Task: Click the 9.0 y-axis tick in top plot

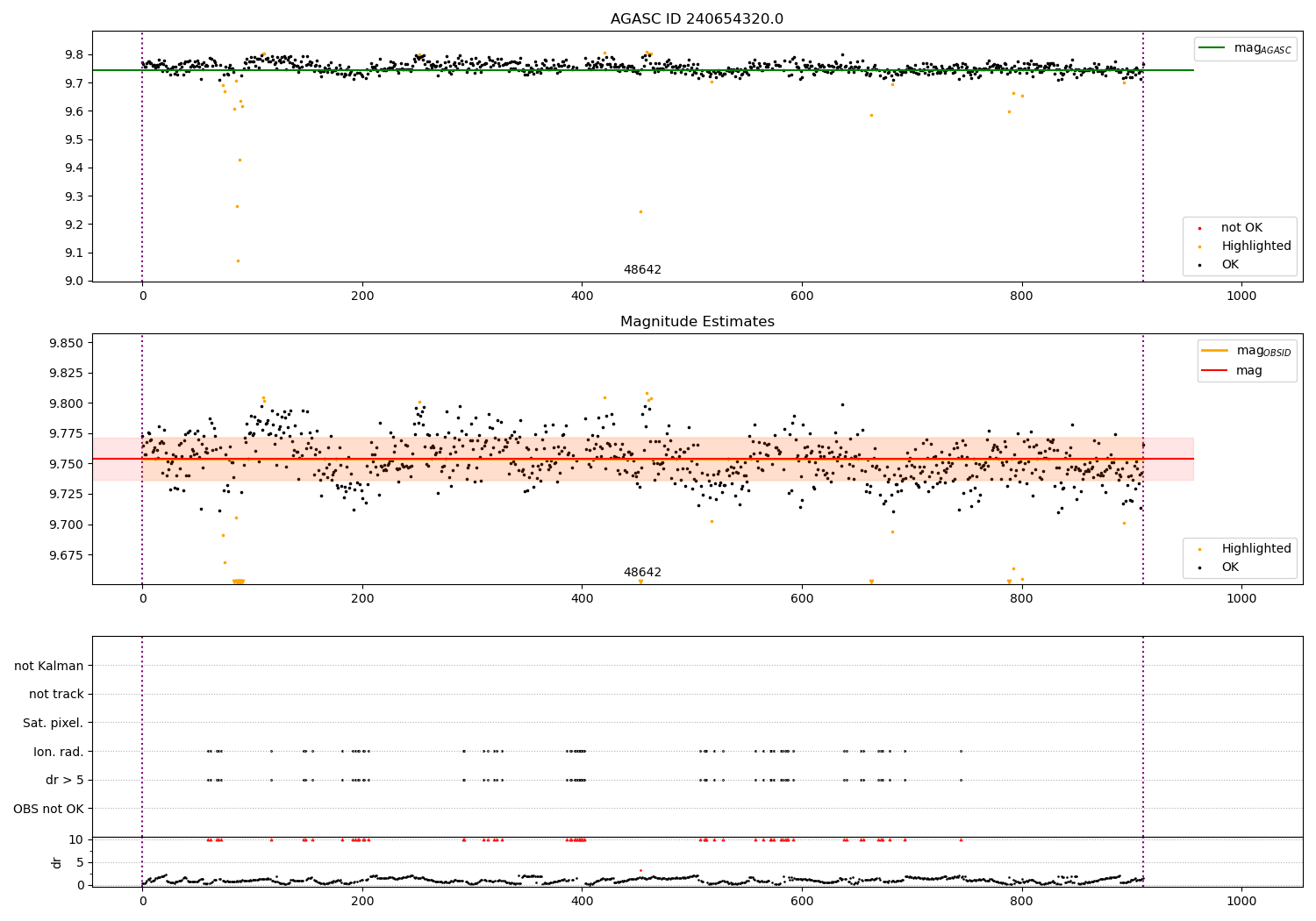Action: tap(75, 282)
